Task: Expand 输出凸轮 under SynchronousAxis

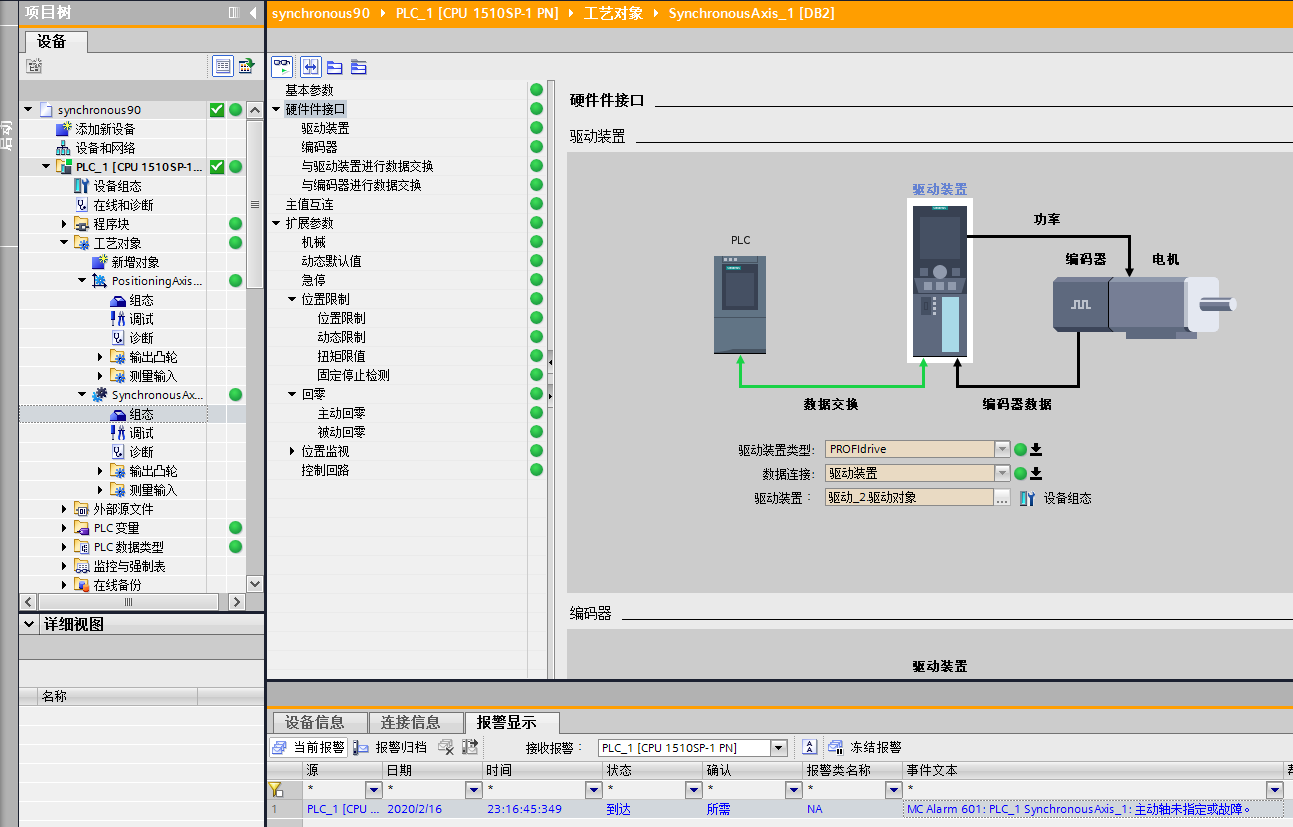Action: 101,471
